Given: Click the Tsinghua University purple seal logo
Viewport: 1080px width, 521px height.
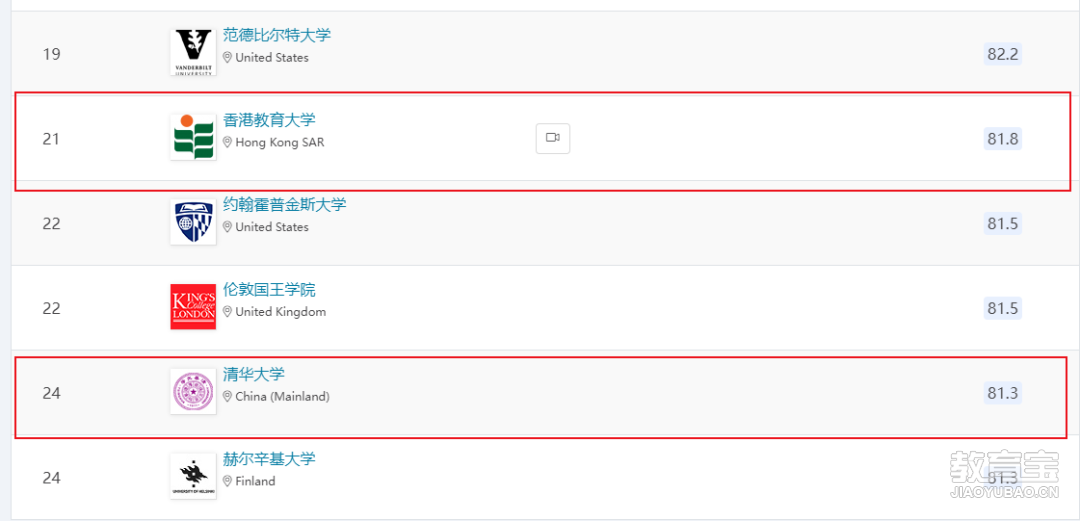Looking at the screenshot, I should (193, 391).
